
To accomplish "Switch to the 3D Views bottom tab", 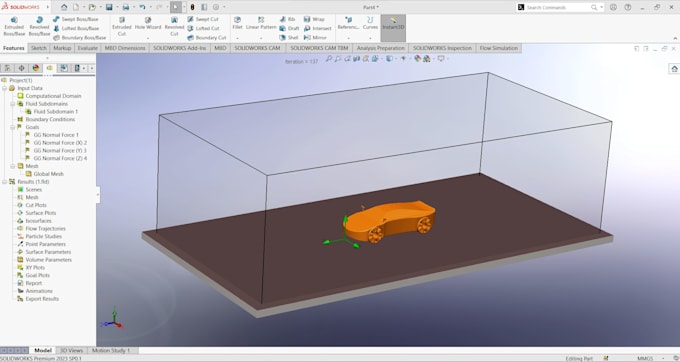I will [72, 350].
